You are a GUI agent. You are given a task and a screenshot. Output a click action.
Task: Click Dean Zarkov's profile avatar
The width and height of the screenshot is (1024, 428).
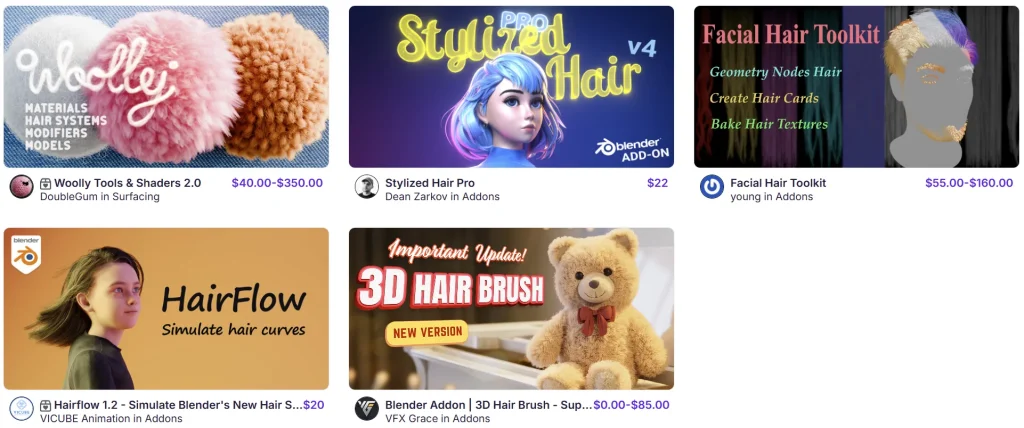click(367, 187)
